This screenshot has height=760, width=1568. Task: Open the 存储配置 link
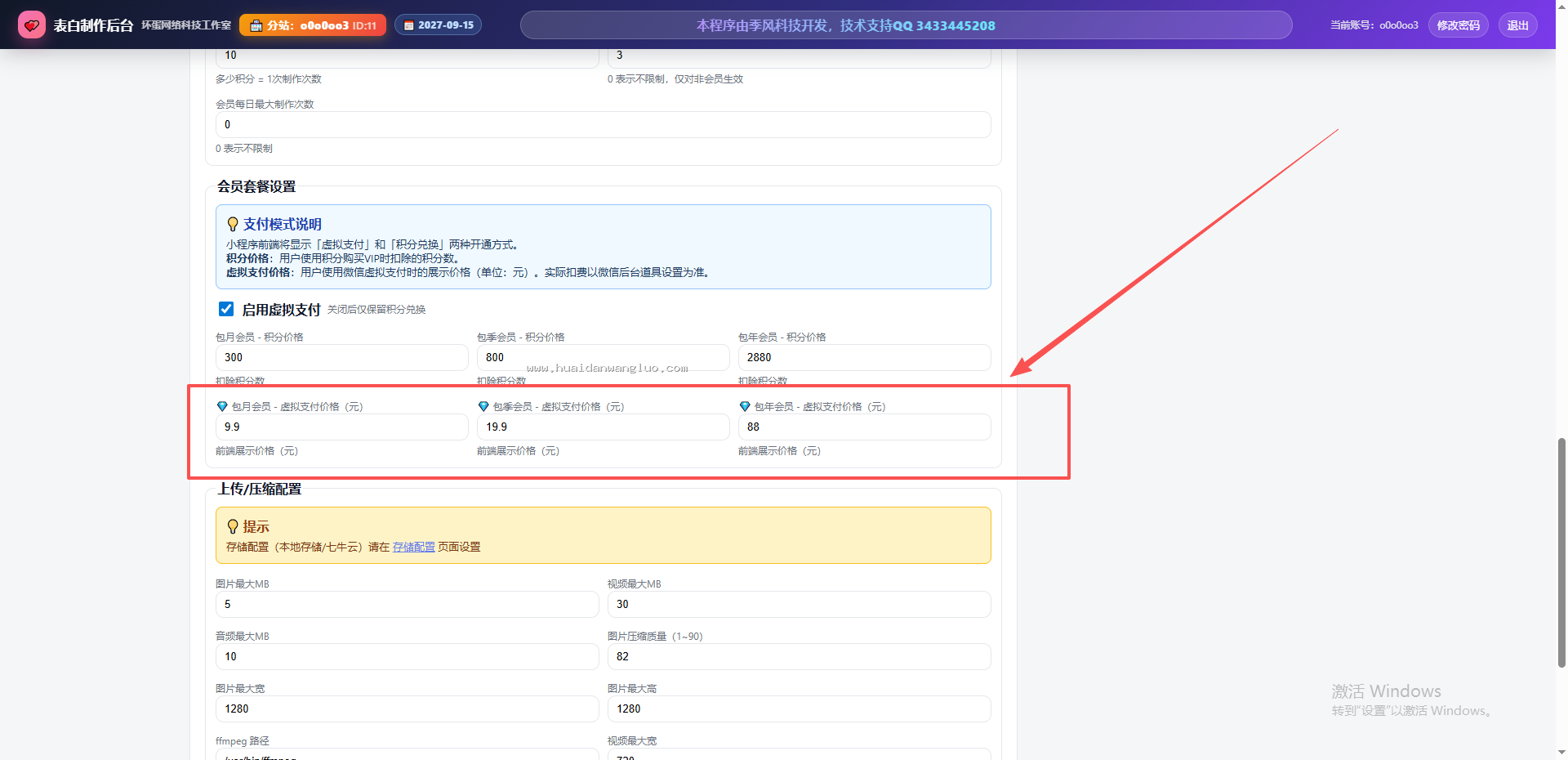point(414,547)
